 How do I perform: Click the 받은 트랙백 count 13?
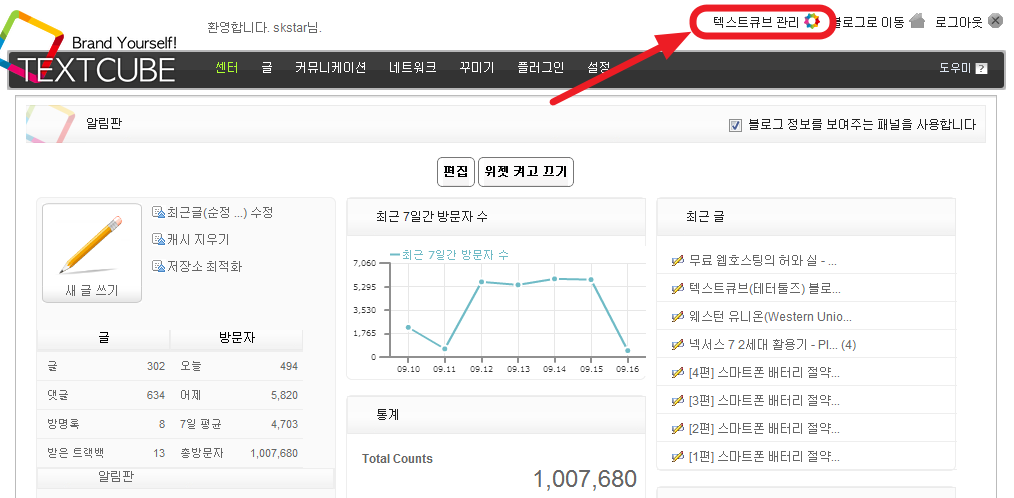coord(159,453)
